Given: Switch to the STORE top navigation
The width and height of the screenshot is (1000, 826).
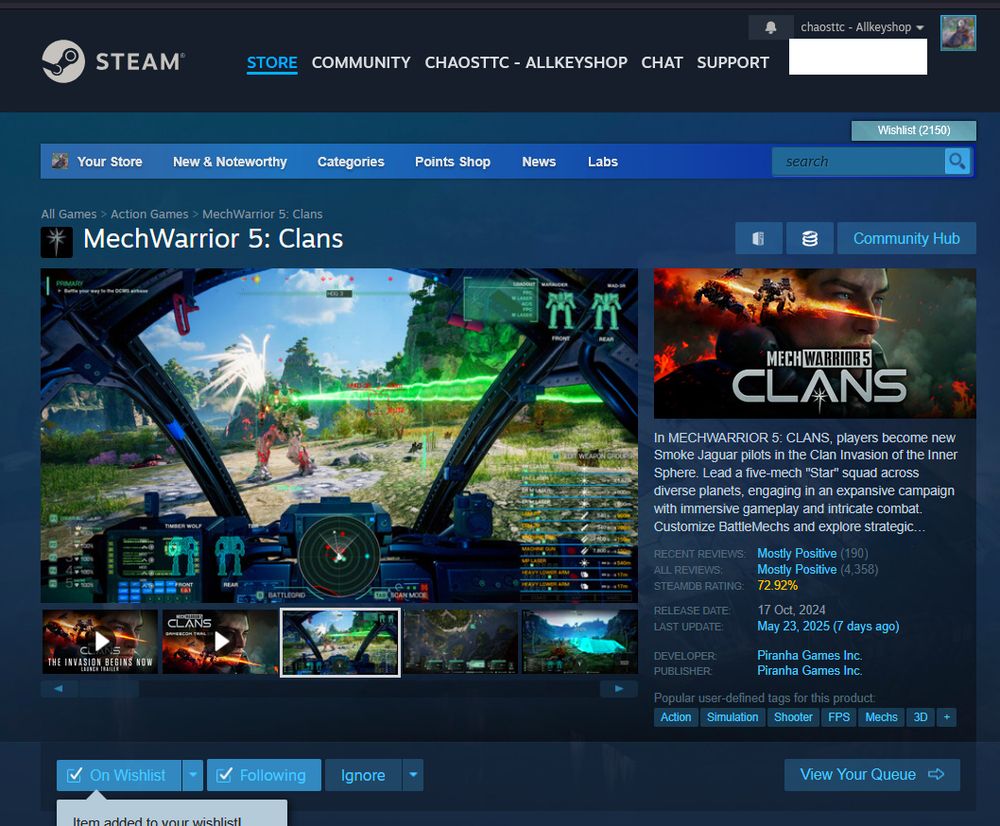Looking at the screenshot, I should tap(272, 63).
